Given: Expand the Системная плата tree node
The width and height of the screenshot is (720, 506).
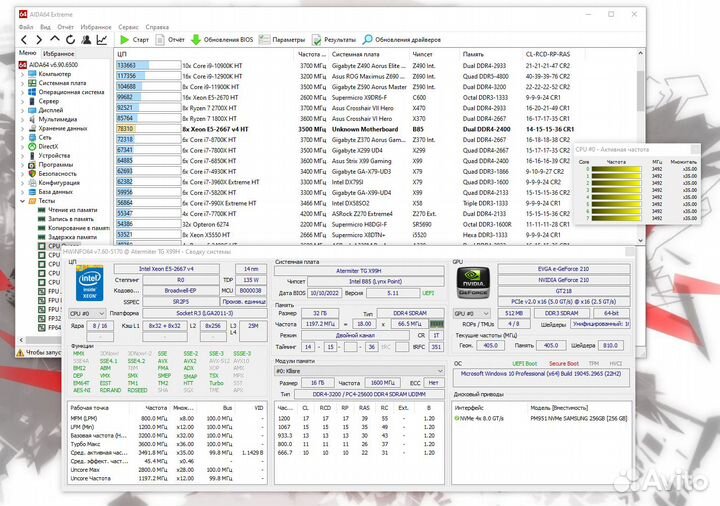Looking at the screenshot, I should [x=22, y=83].
